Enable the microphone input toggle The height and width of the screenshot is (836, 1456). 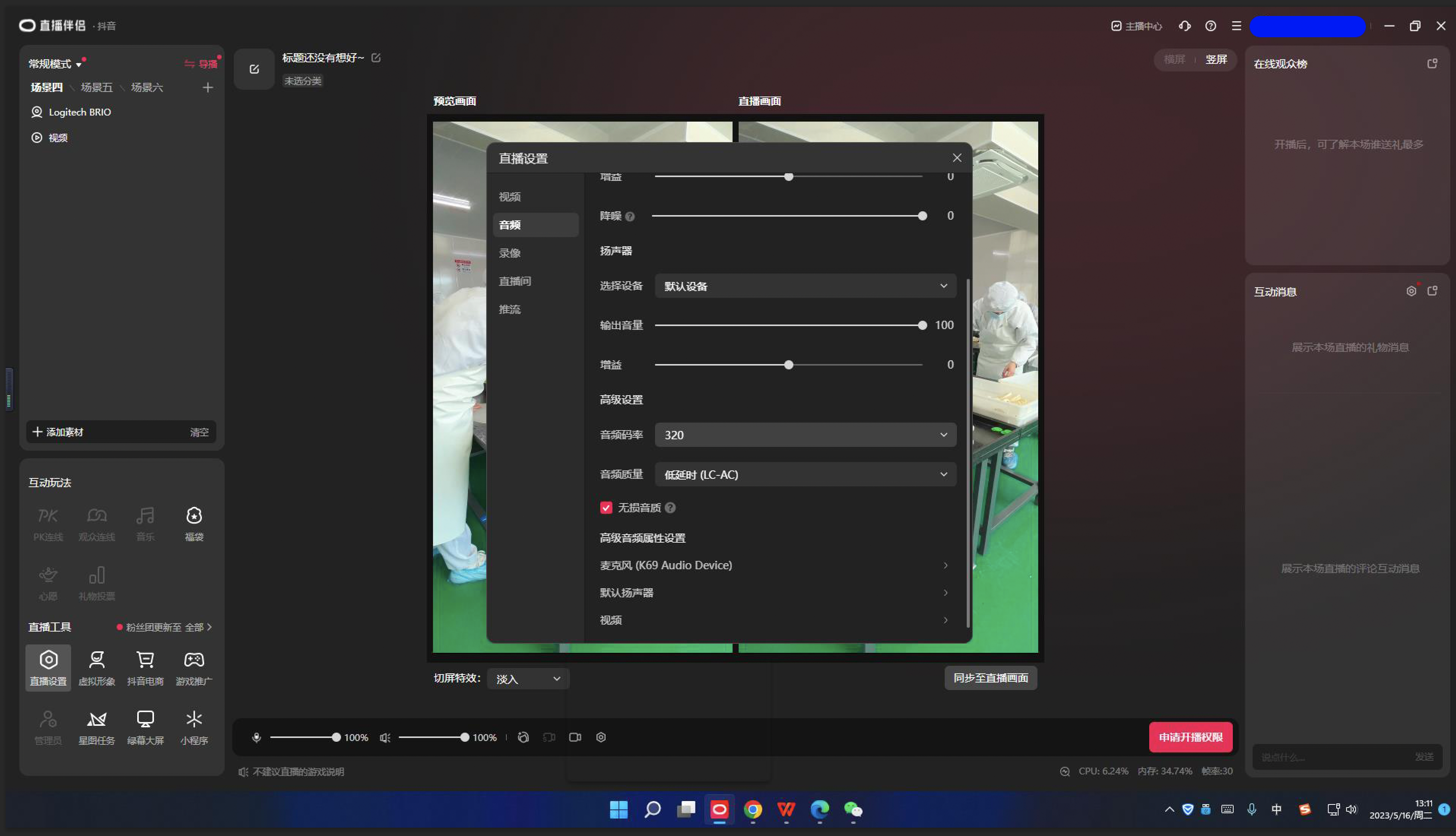[255, 737]
